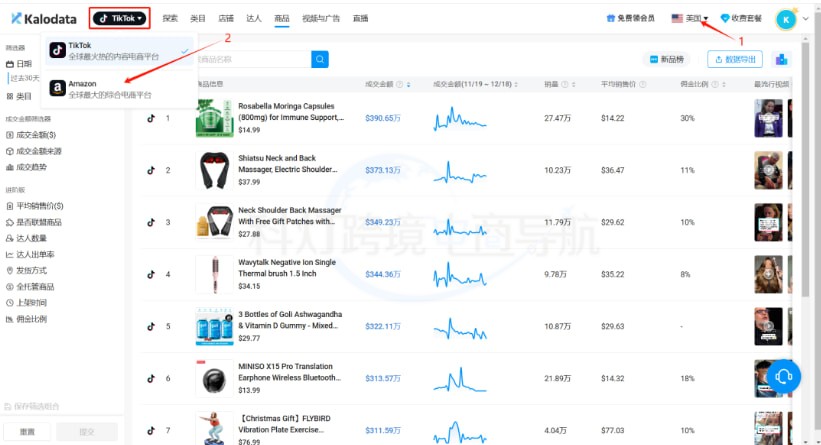
Task: Click the Shiatsu massager product image
Action: (x=215, y=170)
